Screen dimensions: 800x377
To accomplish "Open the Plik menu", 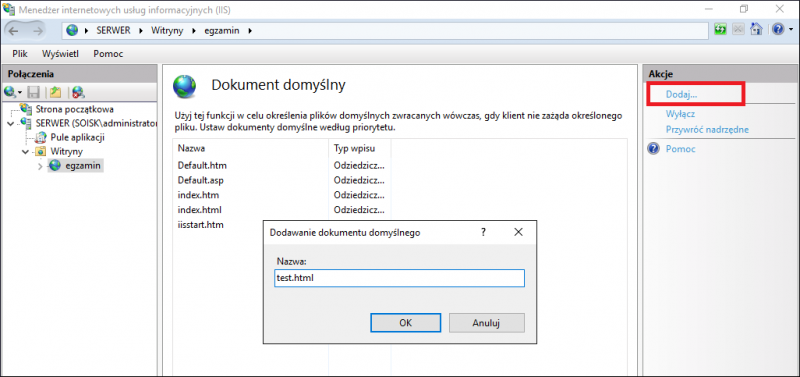I will pyautogui.click(x=19, y=54).
